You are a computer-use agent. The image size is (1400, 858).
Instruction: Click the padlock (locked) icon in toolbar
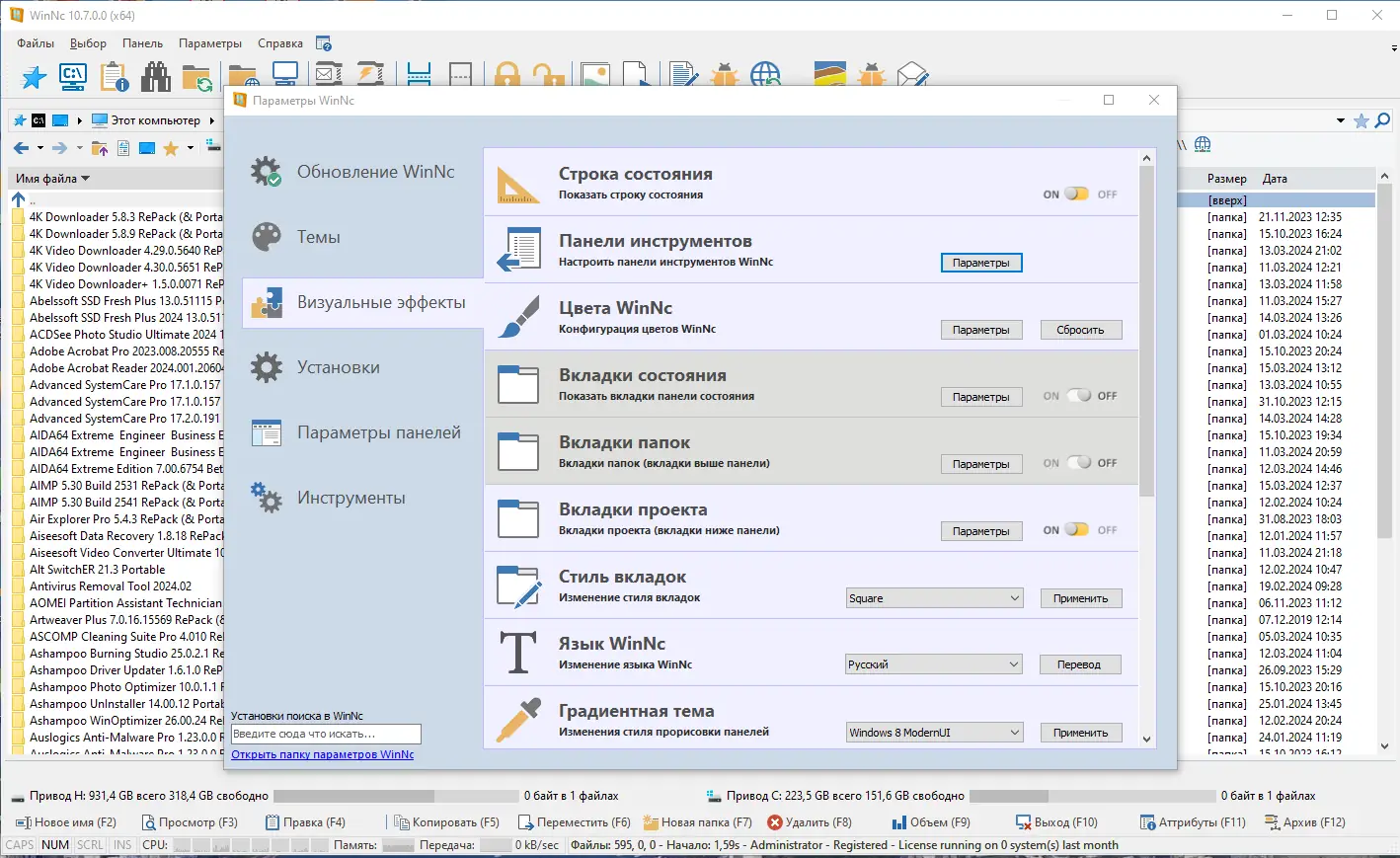[507, 75]
